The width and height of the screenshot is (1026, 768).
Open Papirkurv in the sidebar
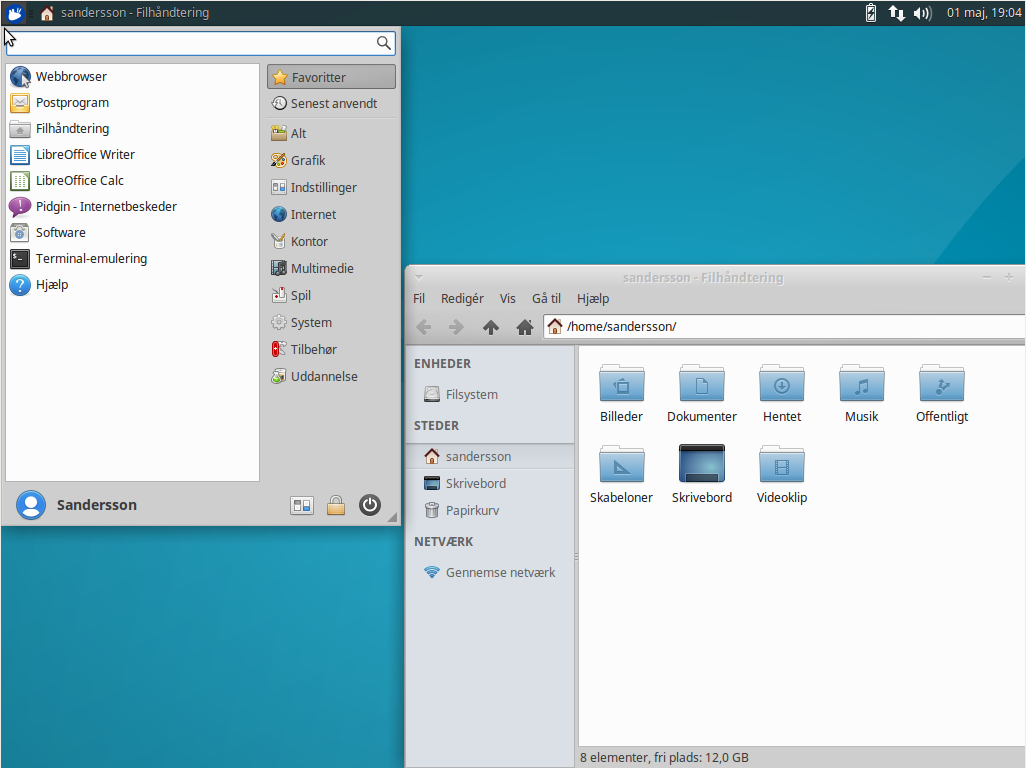490,510
